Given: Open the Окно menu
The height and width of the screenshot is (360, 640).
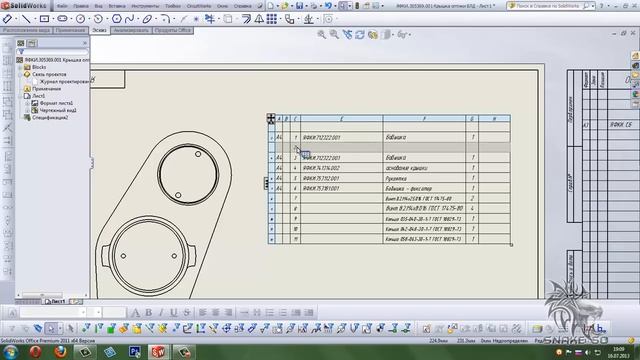Looking at the screenshot, I should (222, 6).
